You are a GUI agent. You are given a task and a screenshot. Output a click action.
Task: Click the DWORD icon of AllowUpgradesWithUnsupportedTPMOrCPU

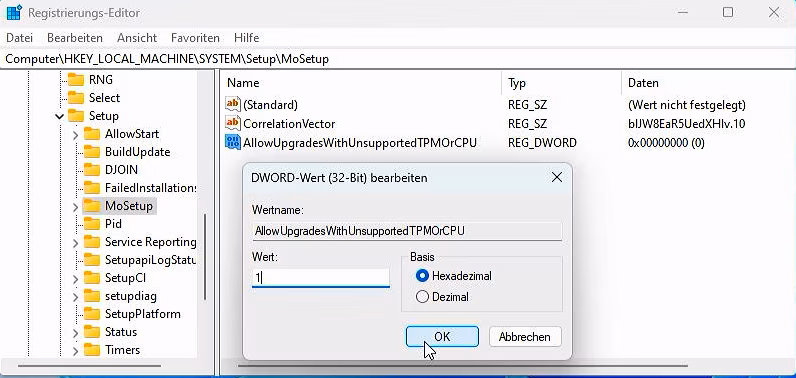[233, 143]
